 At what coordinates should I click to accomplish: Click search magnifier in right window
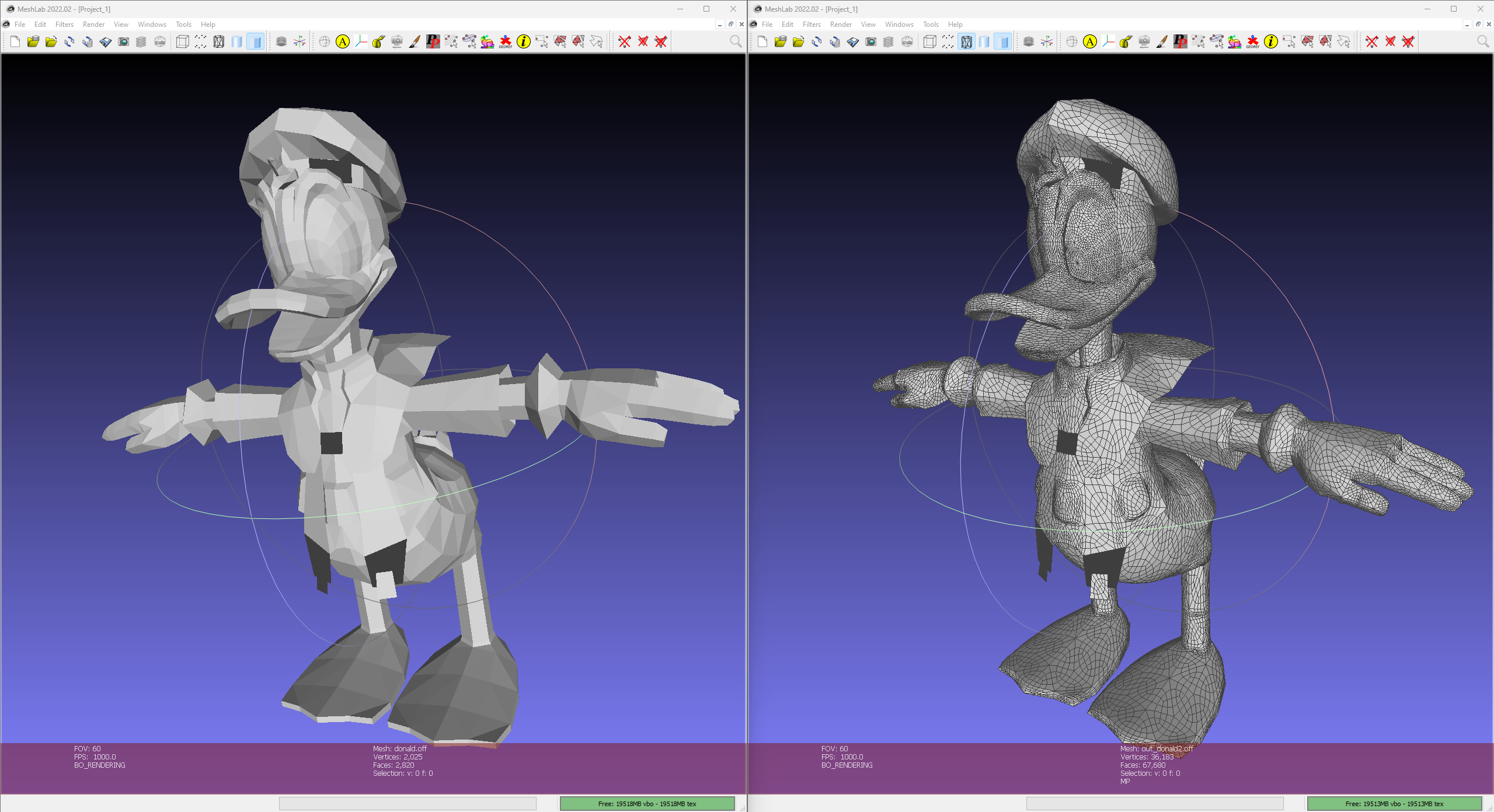point(1483,41)
